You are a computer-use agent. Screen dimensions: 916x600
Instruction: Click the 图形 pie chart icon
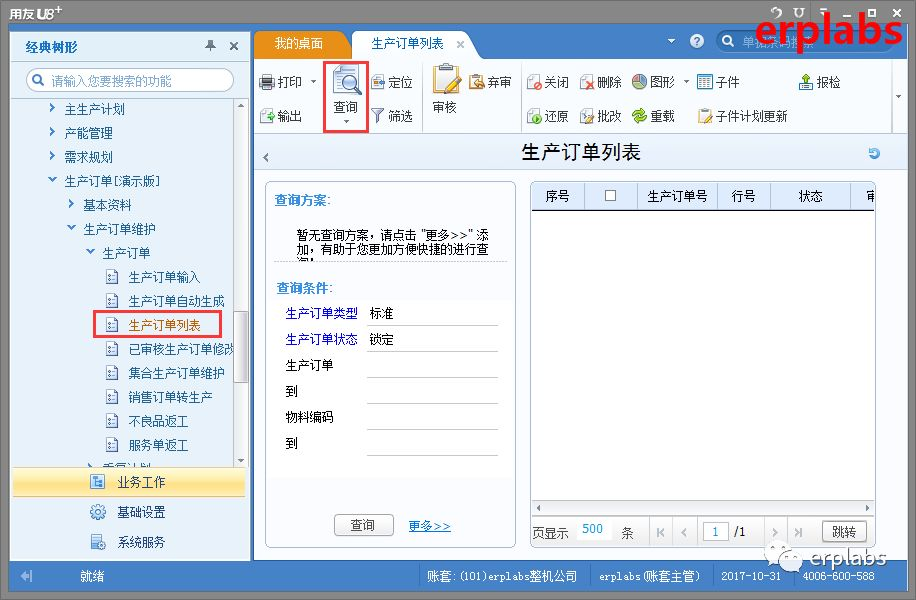pos(640,82)
